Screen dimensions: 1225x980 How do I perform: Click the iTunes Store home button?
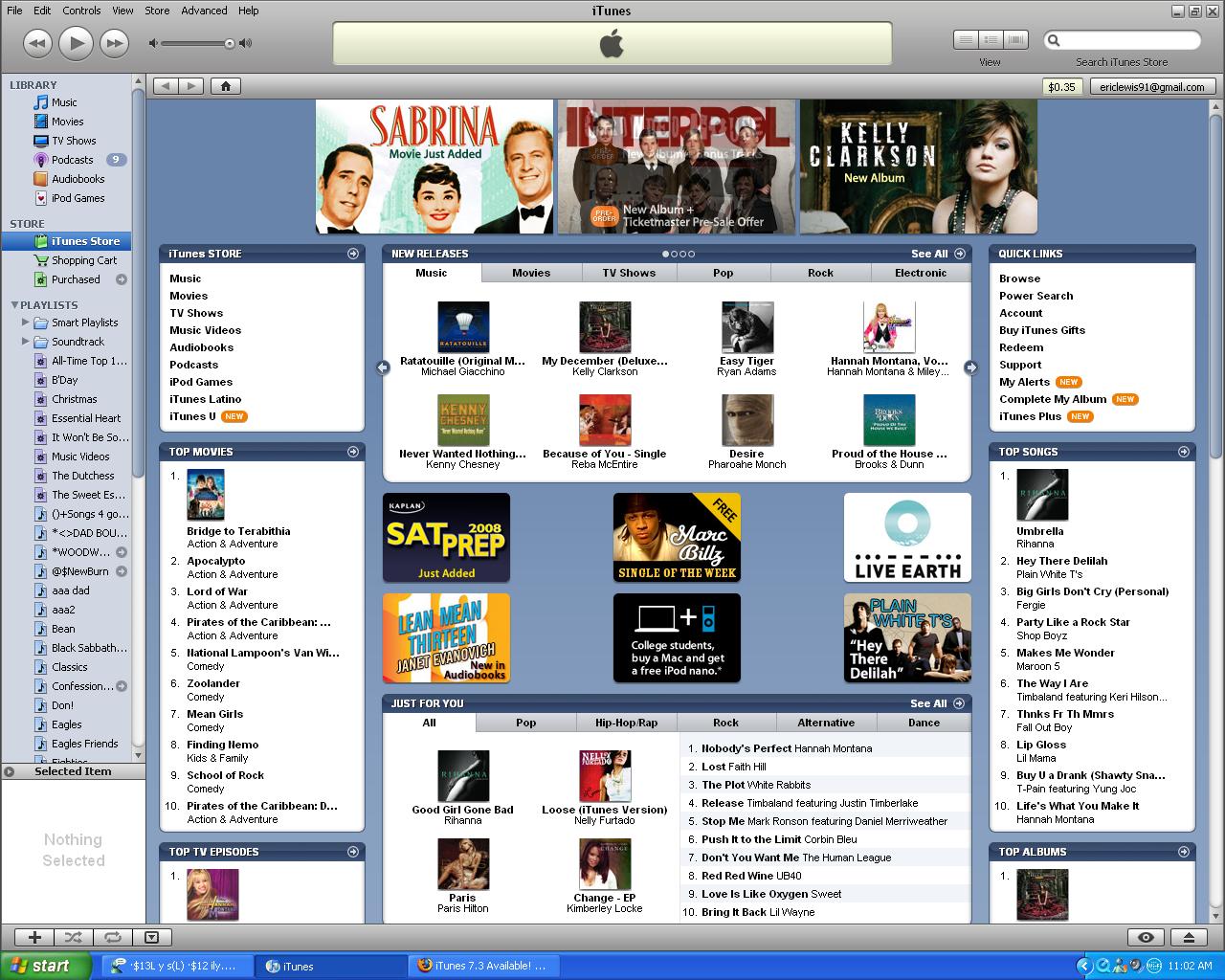[x=225, y=86]
